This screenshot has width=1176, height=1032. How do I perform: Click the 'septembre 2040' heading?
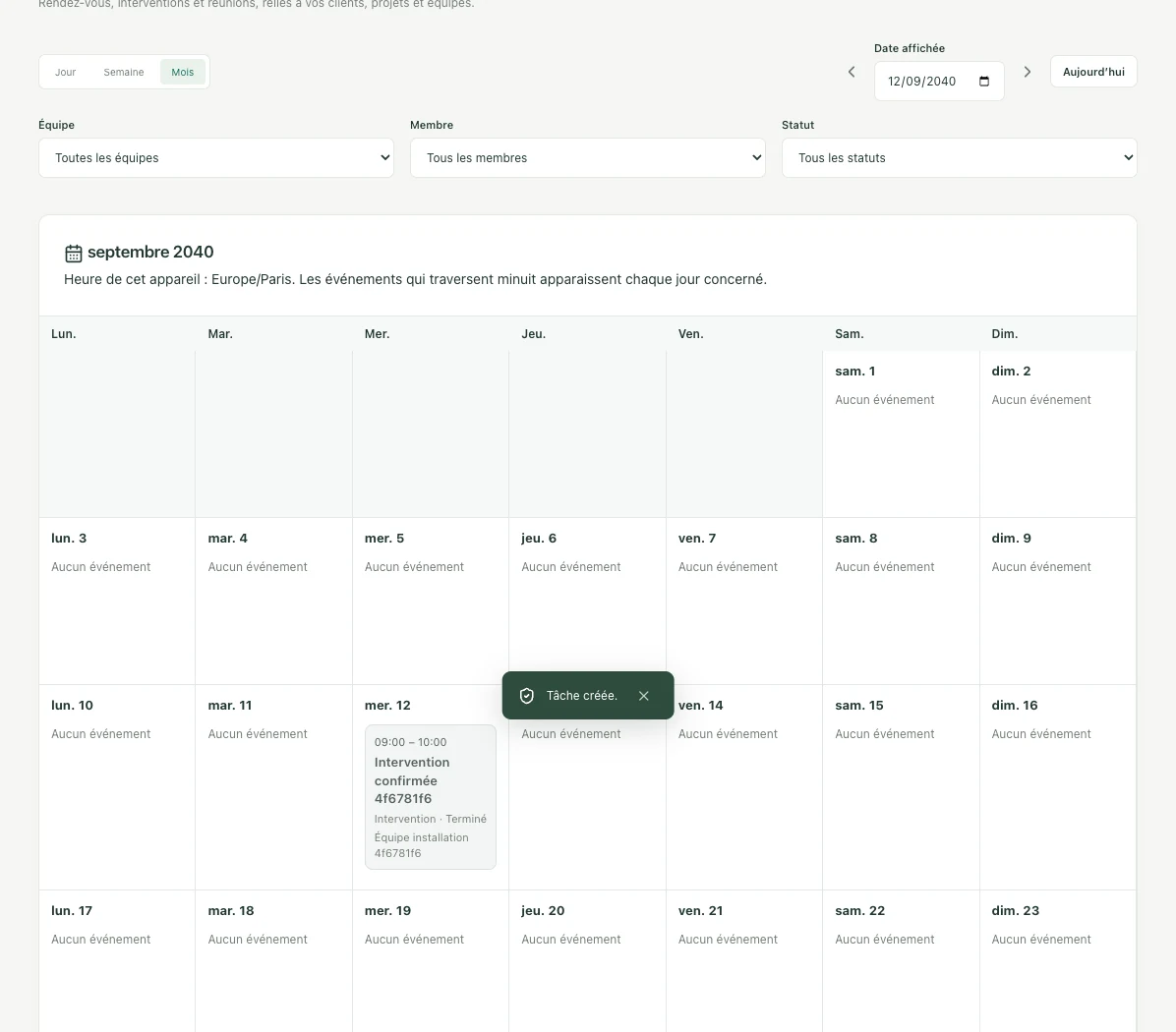(150, 253)
